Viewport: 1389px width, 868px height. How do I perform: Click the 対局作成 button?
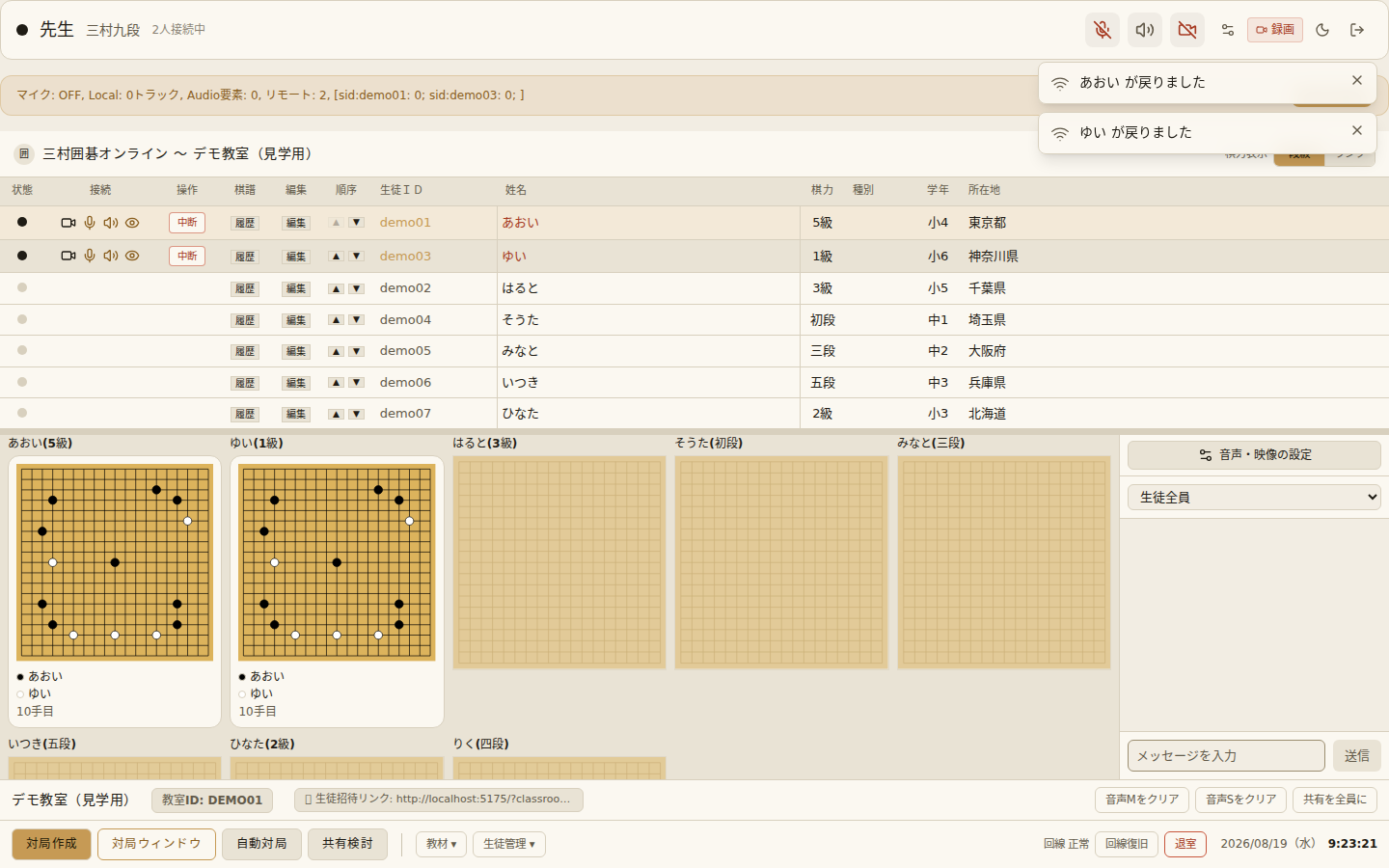click(51, 844)
